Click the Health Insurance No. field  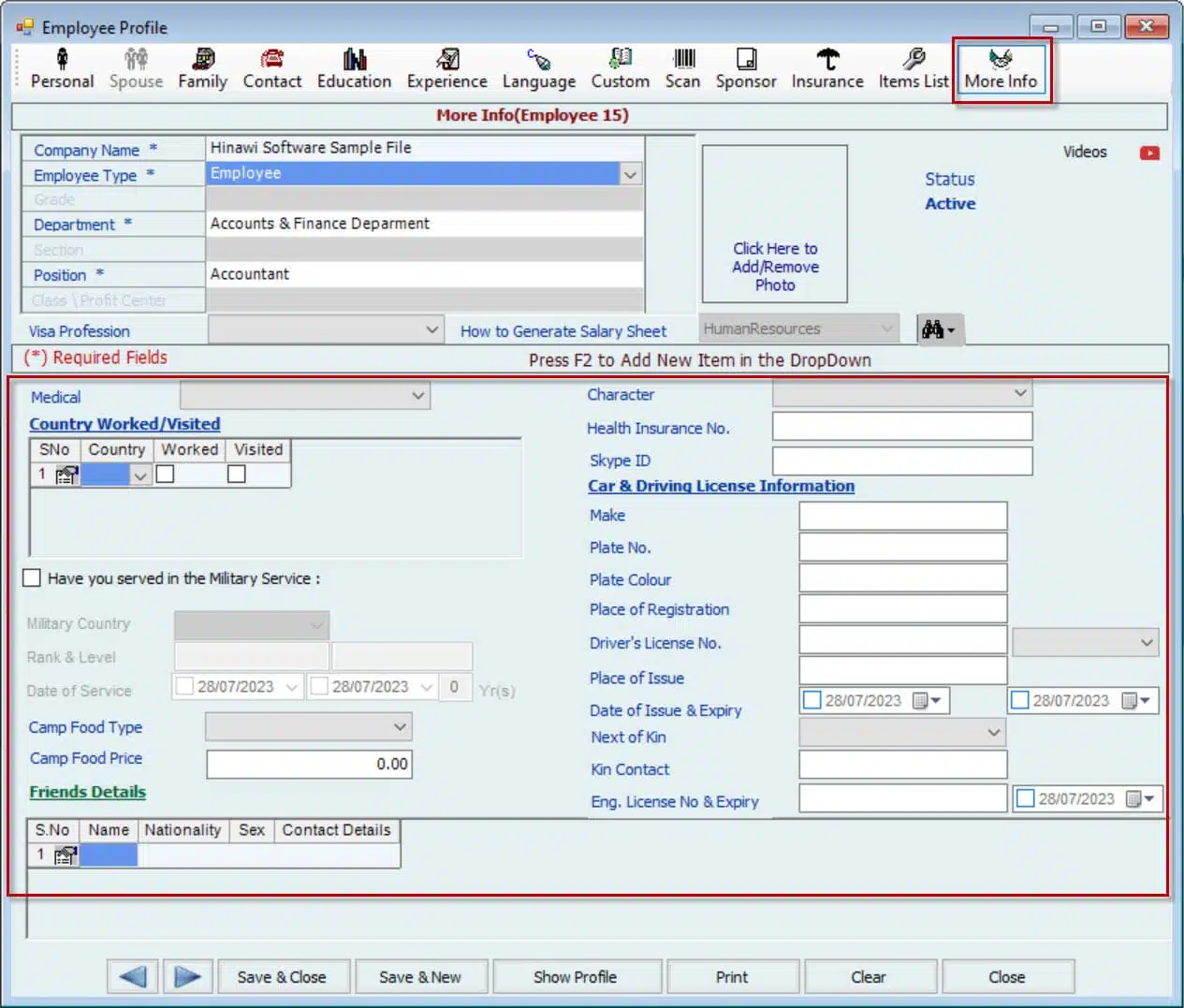tap(902, 426)
